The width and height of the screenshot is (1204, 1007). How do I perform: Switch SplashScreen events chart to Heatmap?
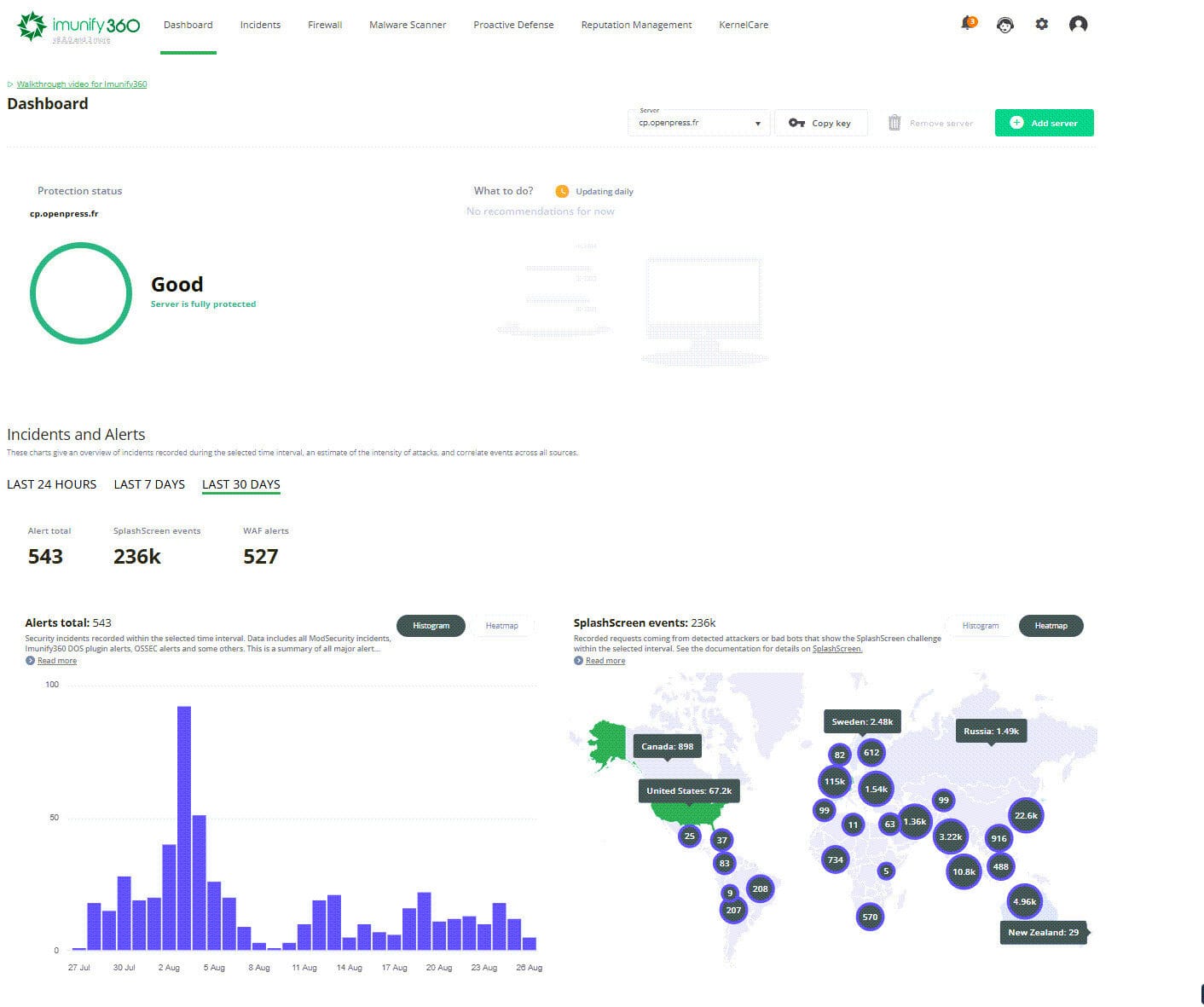pyautogui.click(x=1051, y=626)
